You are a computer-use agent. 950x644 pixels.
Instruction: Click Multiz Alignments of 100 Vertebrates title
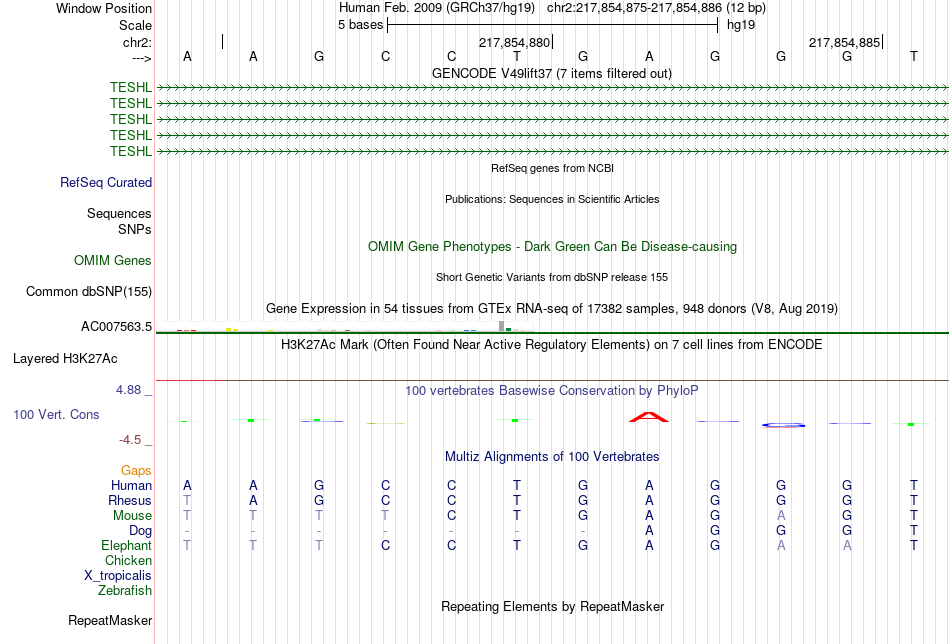point(552,457)
